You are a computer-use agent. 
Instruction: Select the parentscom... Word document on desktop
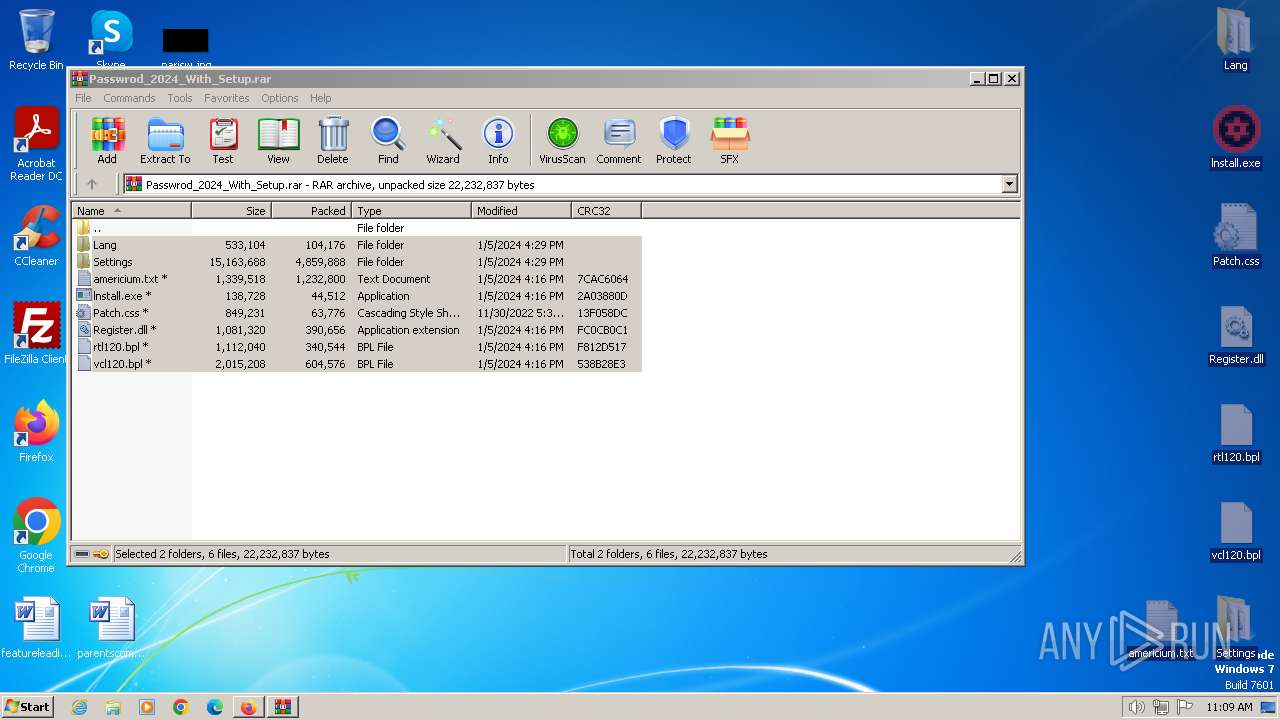tap(110, 628)
